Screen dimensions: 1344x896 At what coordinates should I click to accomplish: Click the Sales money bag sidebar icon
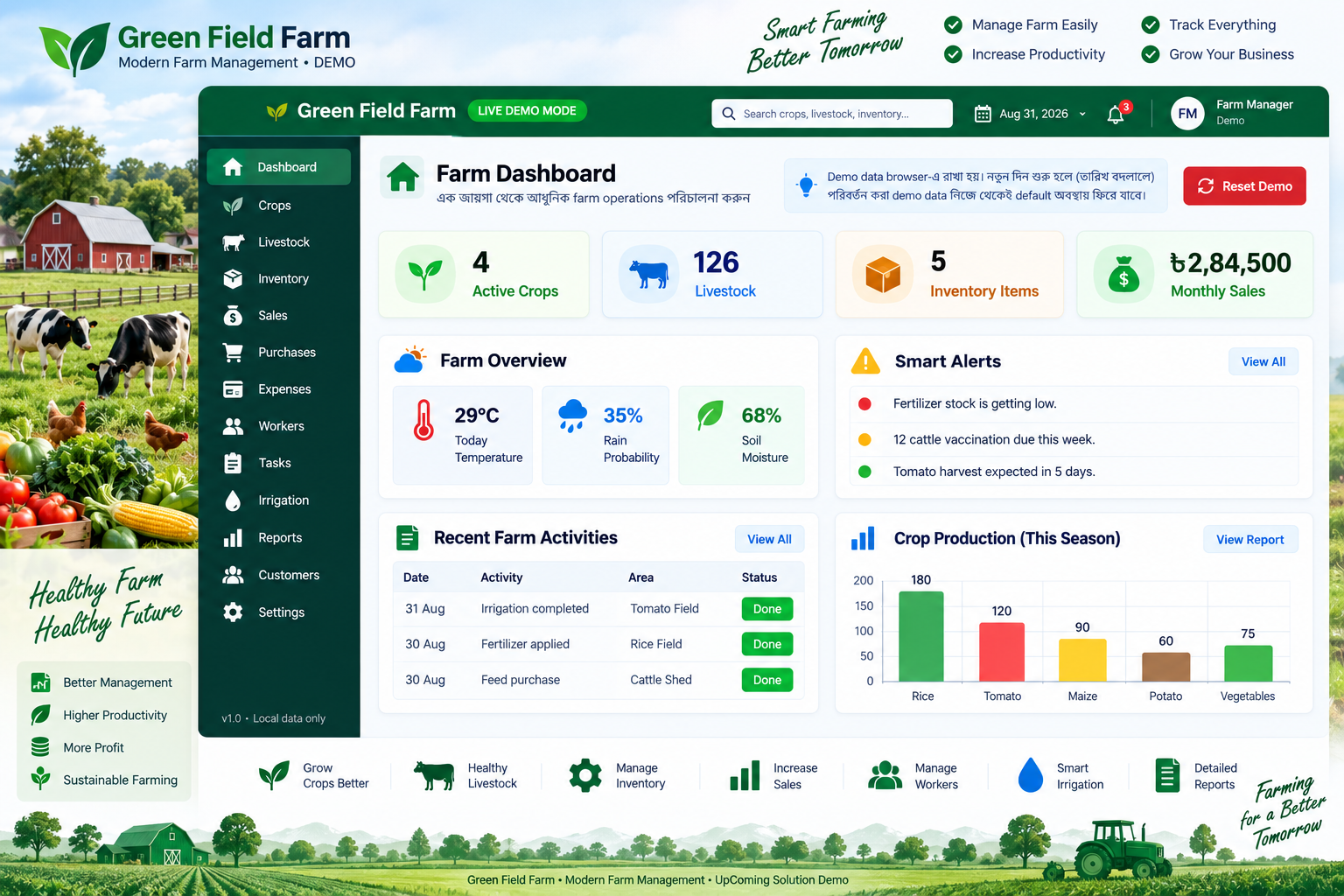(233, 316)
